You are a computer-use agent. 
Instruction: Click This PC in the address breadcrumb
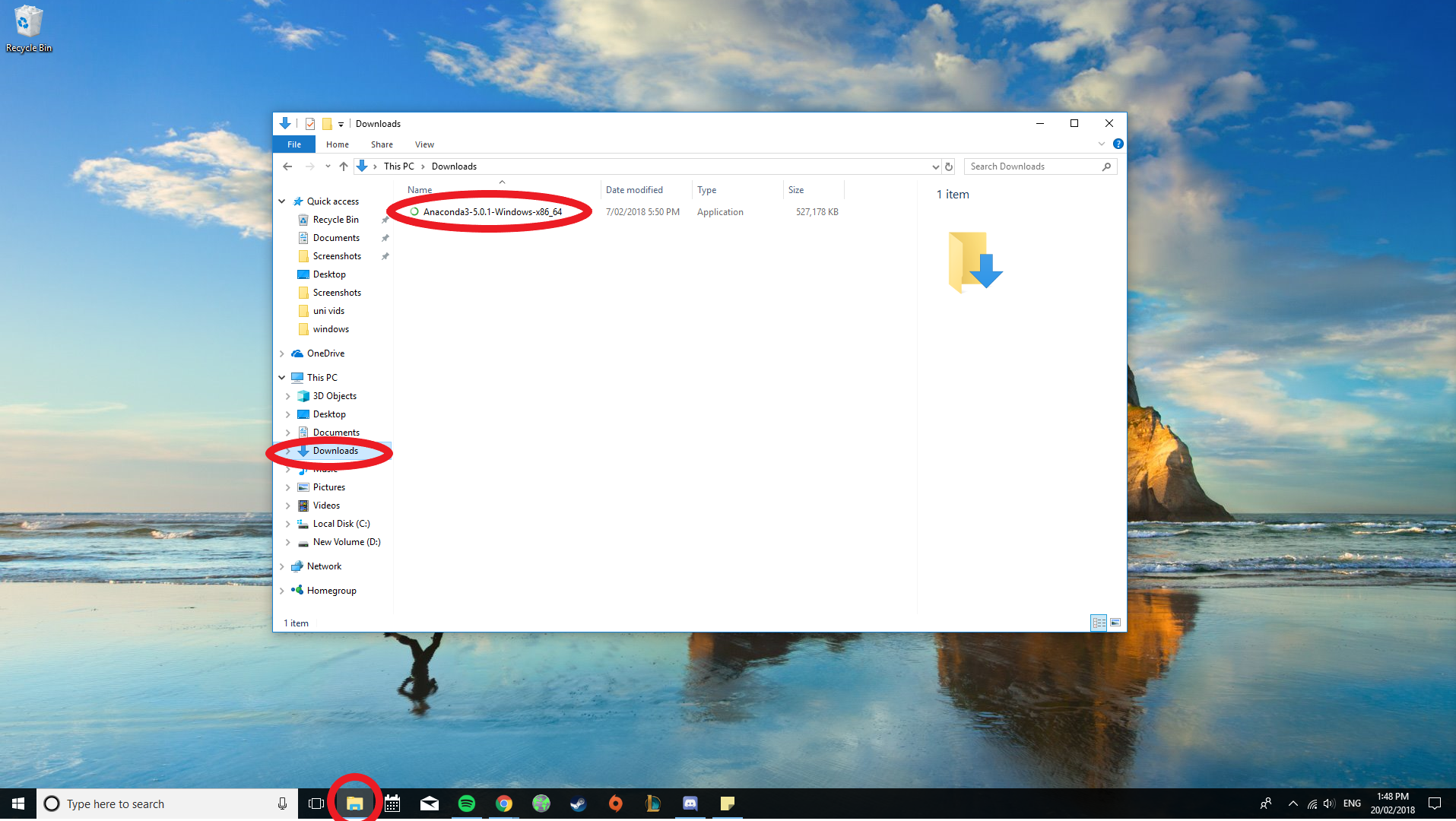[x=399, y=166]
